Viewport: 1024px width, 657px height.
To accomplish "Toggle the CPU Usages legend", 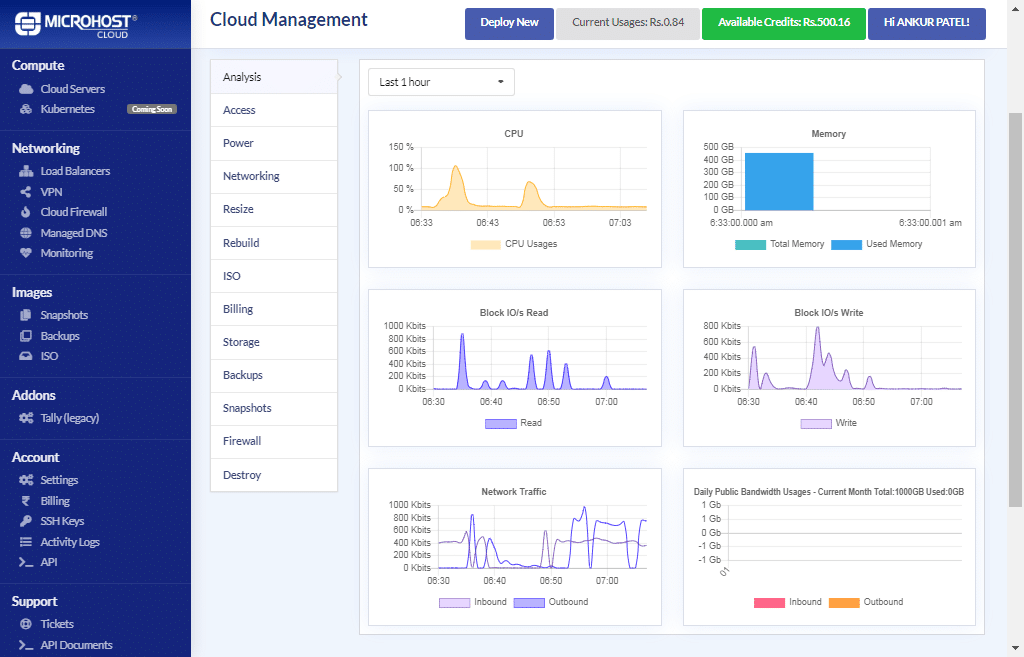I will pyautogui.click(x=517, y=245).
